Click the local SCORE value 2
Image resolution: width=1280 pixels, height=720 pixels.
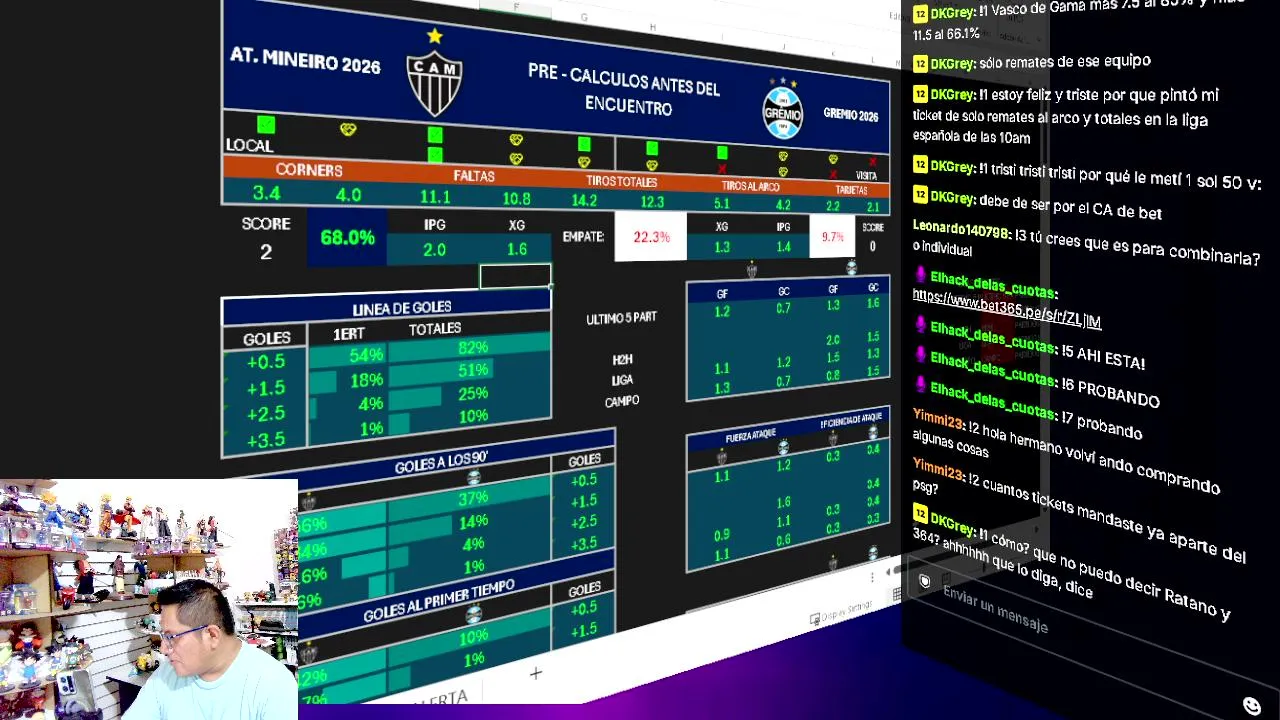coord(266,252)
